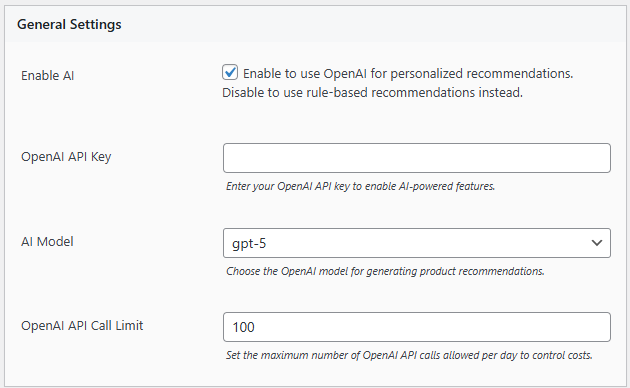Click the chevron arrow of the AI Model select
This screenshot has height=388, width=630.
pyautogui.click(x=597, y=243)
